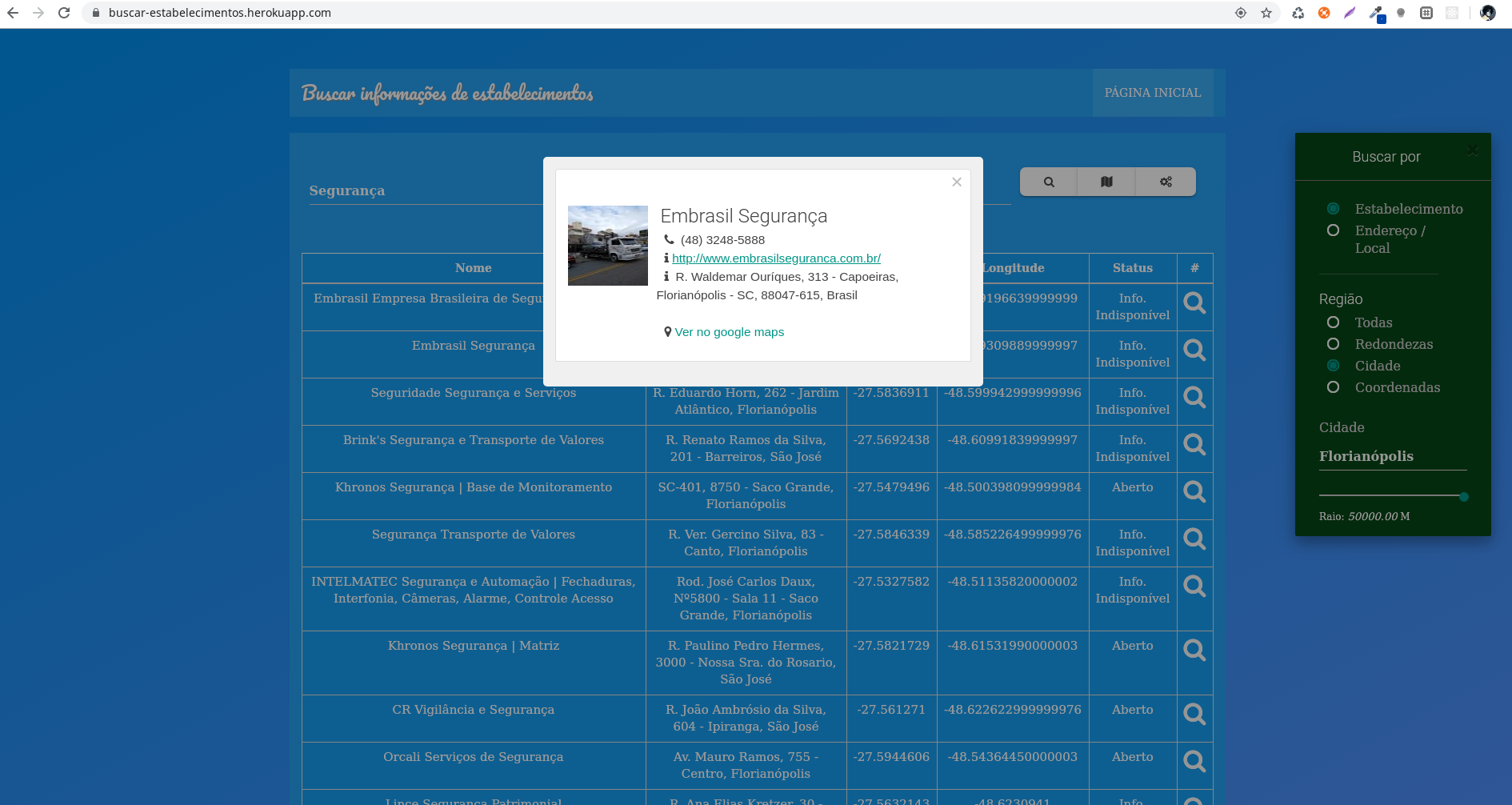Close the Embrasil Segurança popup

point(956,182)
